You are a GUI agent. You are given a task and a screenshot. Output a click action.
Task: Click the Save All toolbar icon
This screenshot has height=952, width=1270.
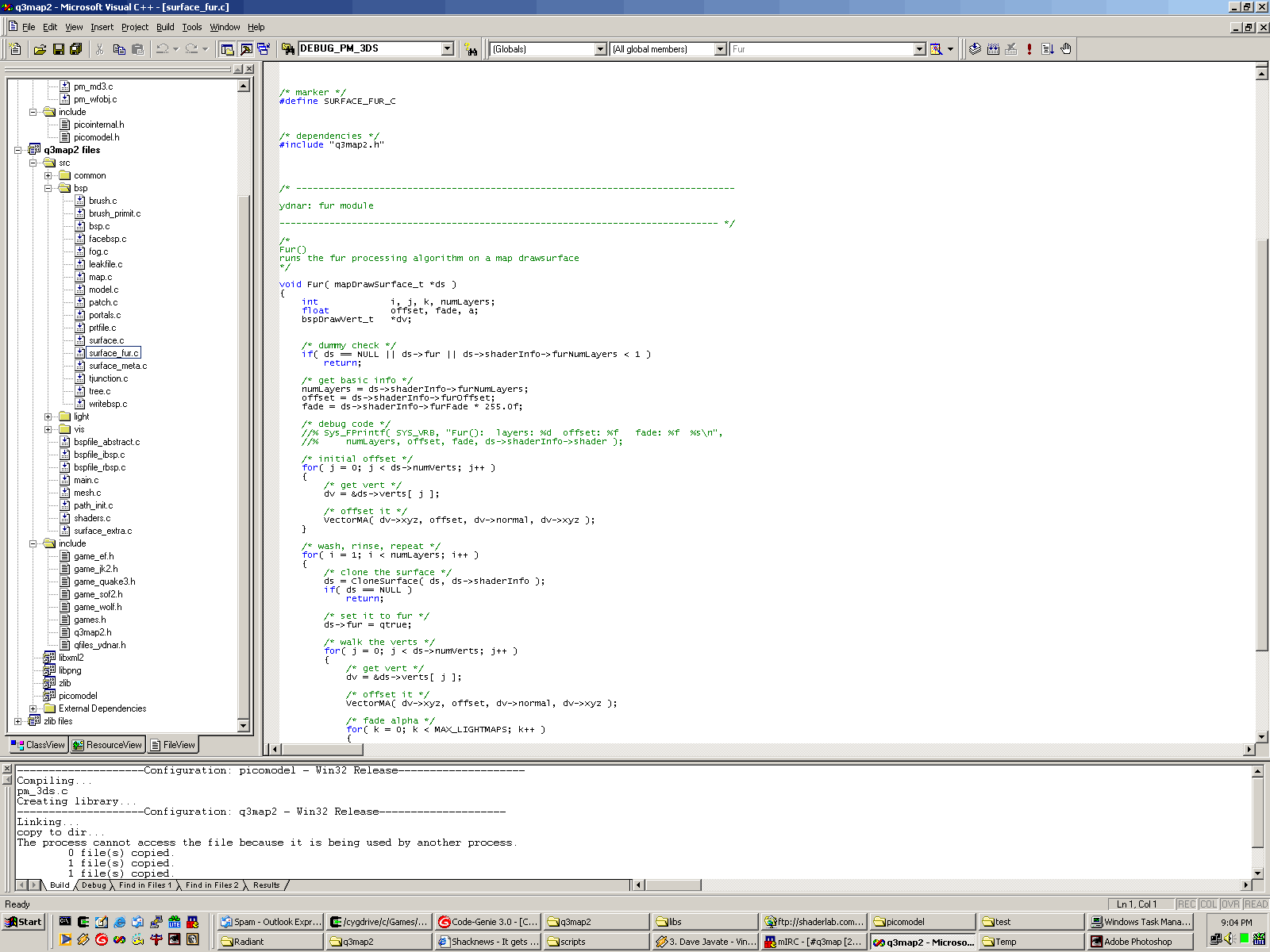tap(76, 49)
